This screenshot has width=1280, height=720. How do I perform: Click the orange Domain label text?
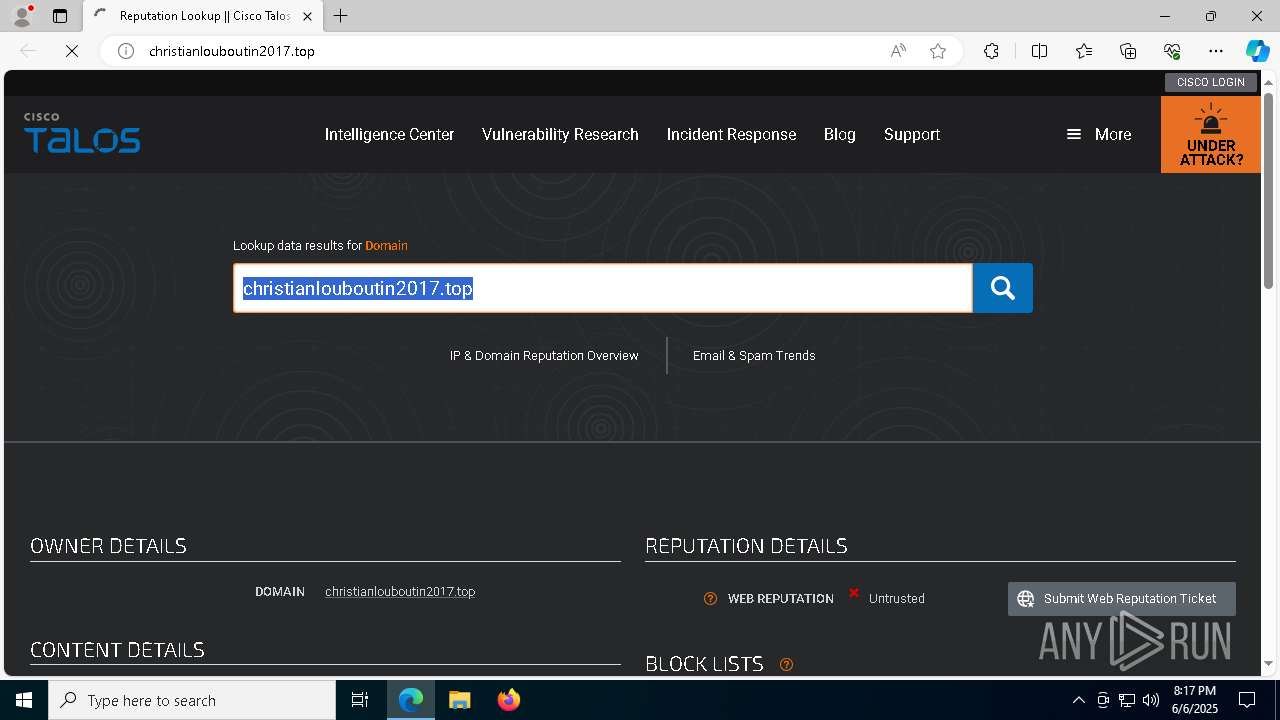(386, 245)
